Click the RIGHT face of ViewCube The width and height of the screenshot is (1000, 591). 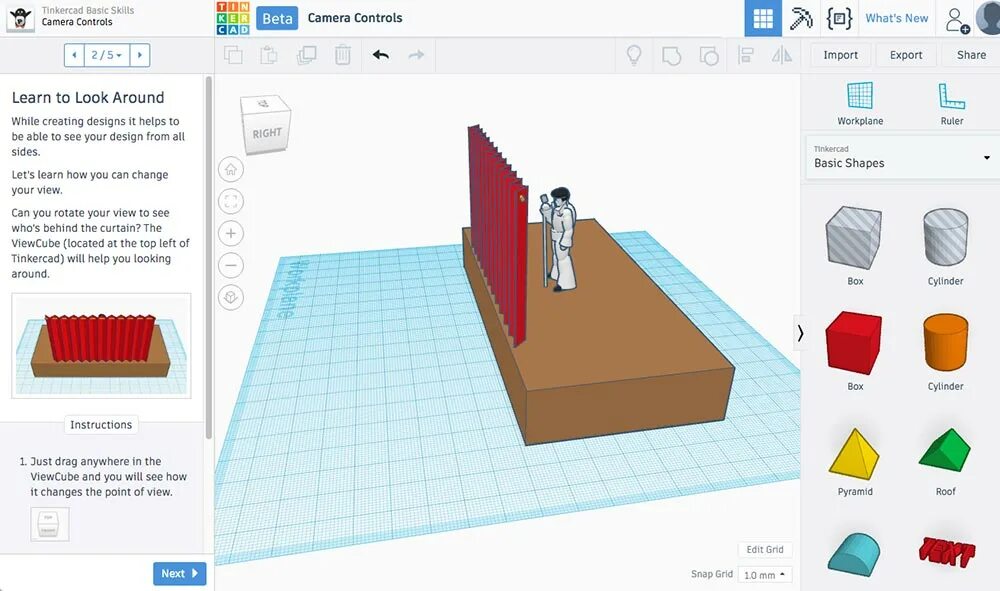coord(267,133)
